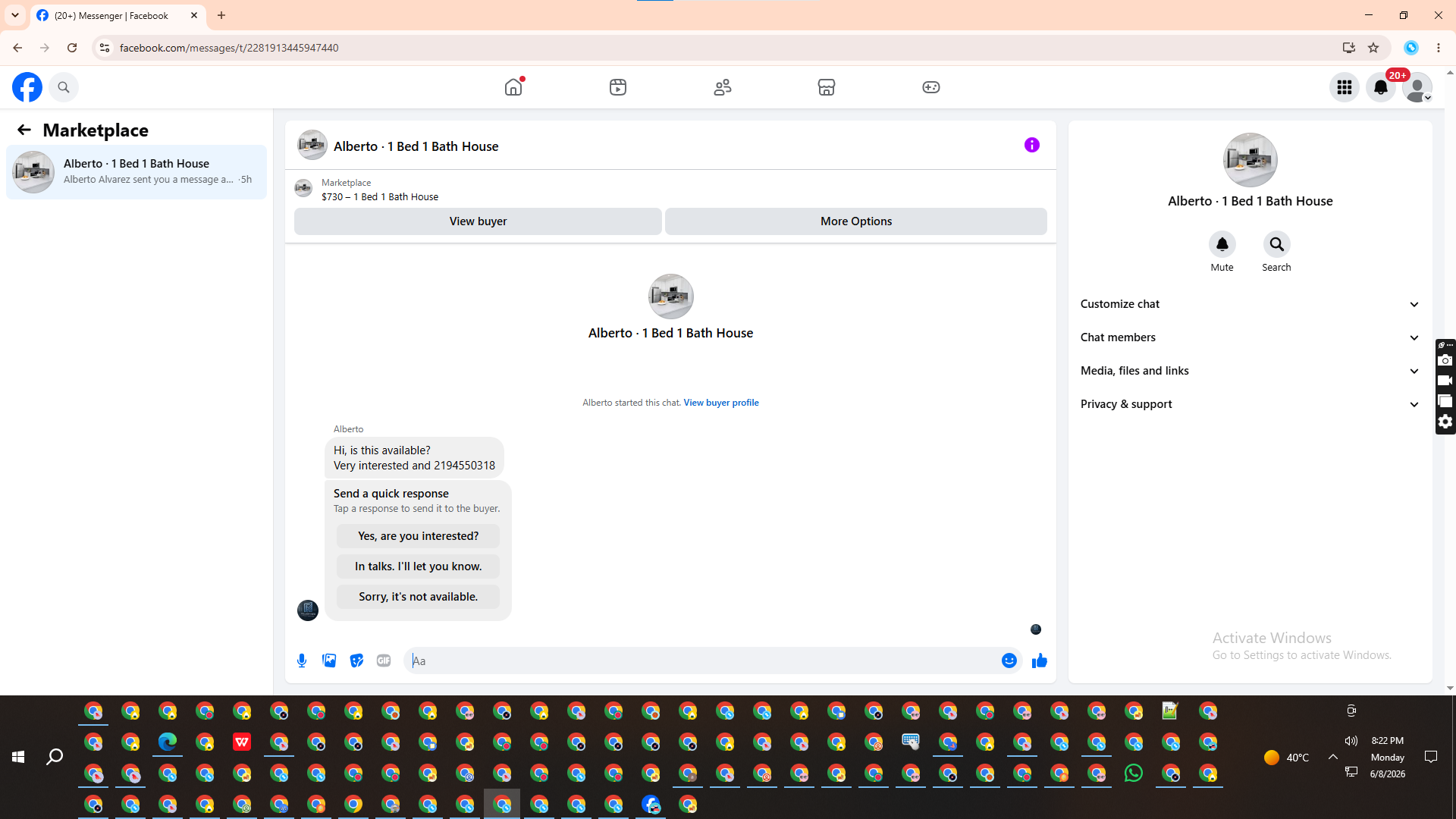Expand Media, files and links section
Image resolution: width=1456 pixels, height=819 pixels.
click(x=1250, y=371)
